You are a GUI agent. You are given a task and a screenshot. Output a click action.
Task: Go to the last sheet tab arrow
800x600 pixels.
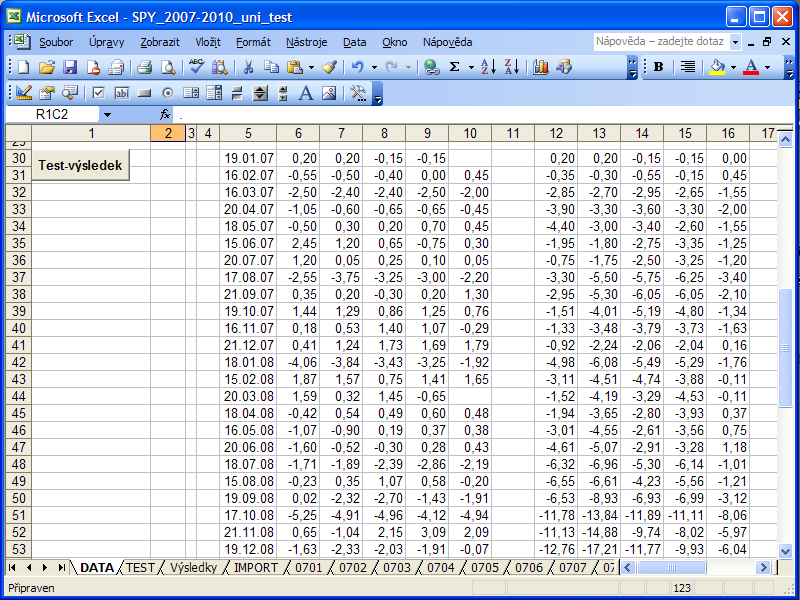(x=62, y=567)
